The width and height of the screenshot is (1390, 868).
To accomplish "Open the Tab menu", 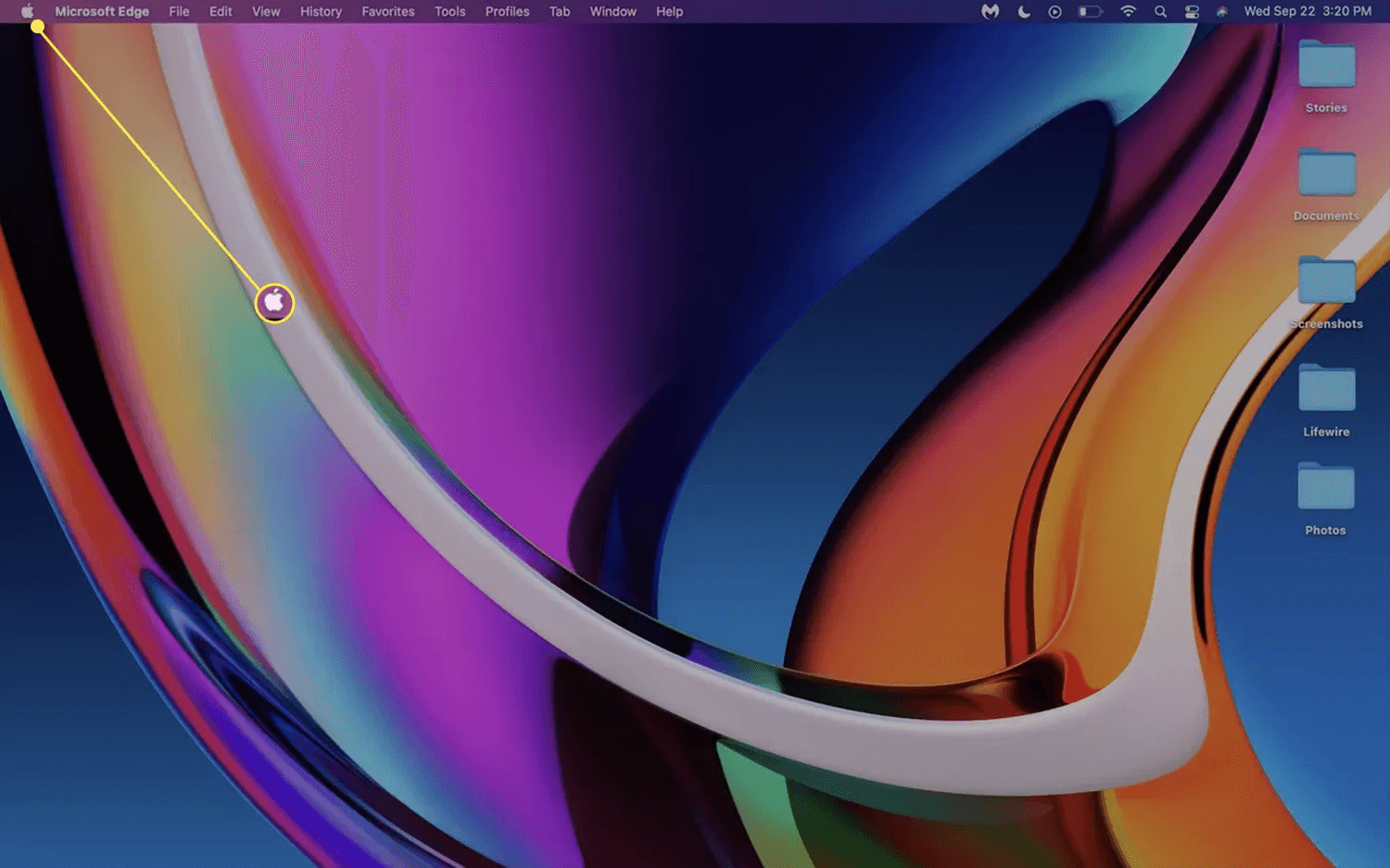I will point(560,11).
